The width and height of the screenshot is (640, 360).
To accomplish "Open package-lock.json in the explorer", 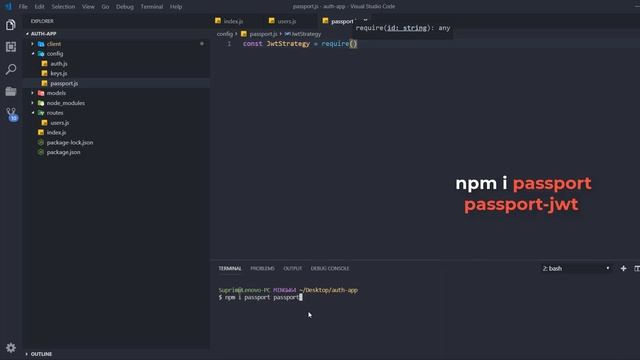I will tap(70, 142).
